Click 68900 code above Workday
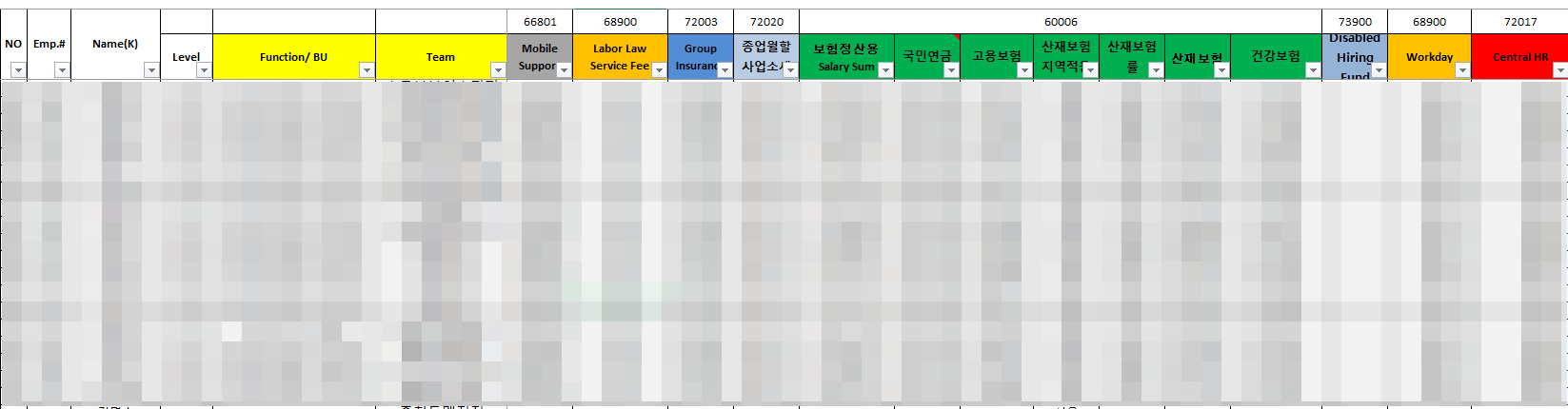 pos(1429,22)
